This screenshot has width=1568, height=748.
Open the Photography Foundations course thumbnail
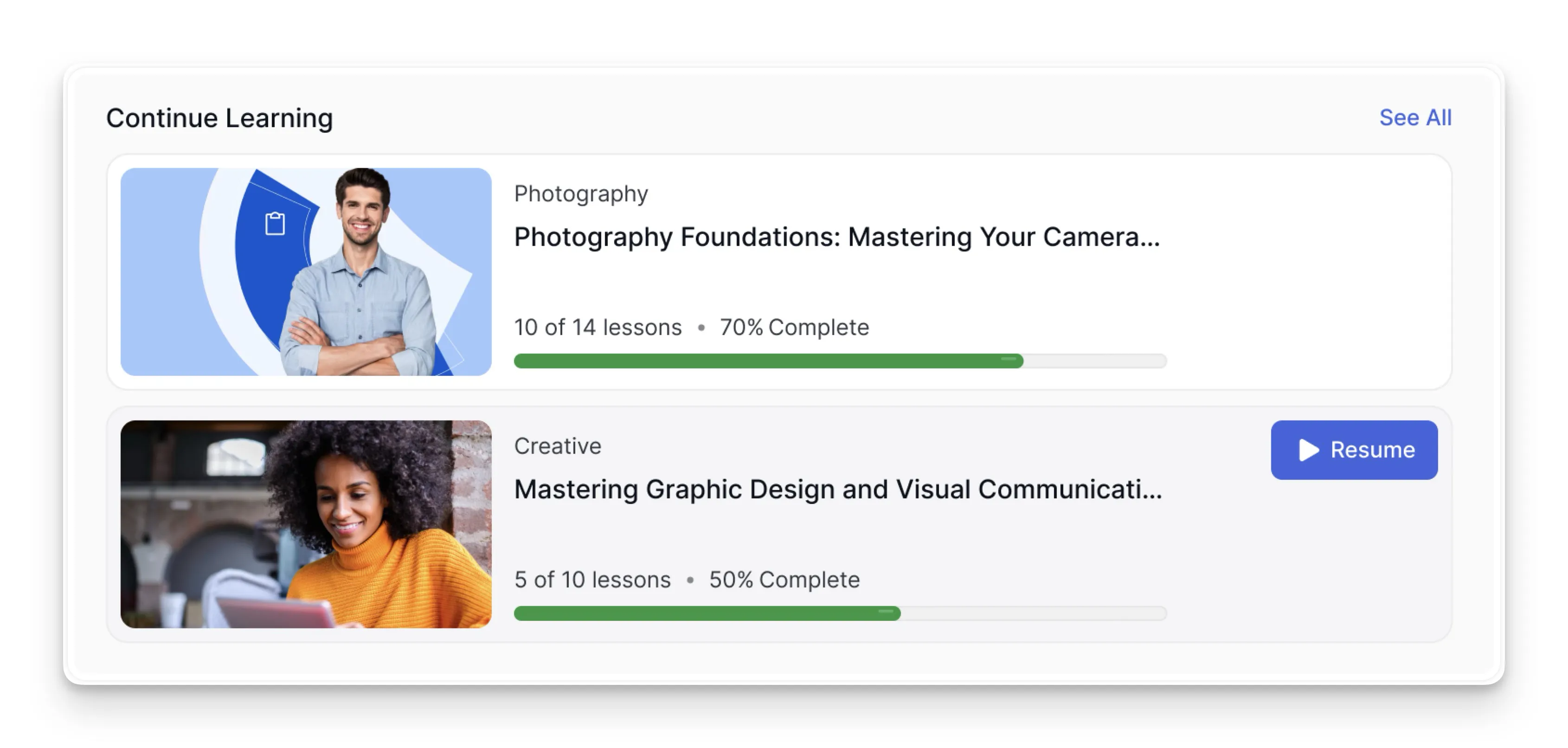click(306, 272)
